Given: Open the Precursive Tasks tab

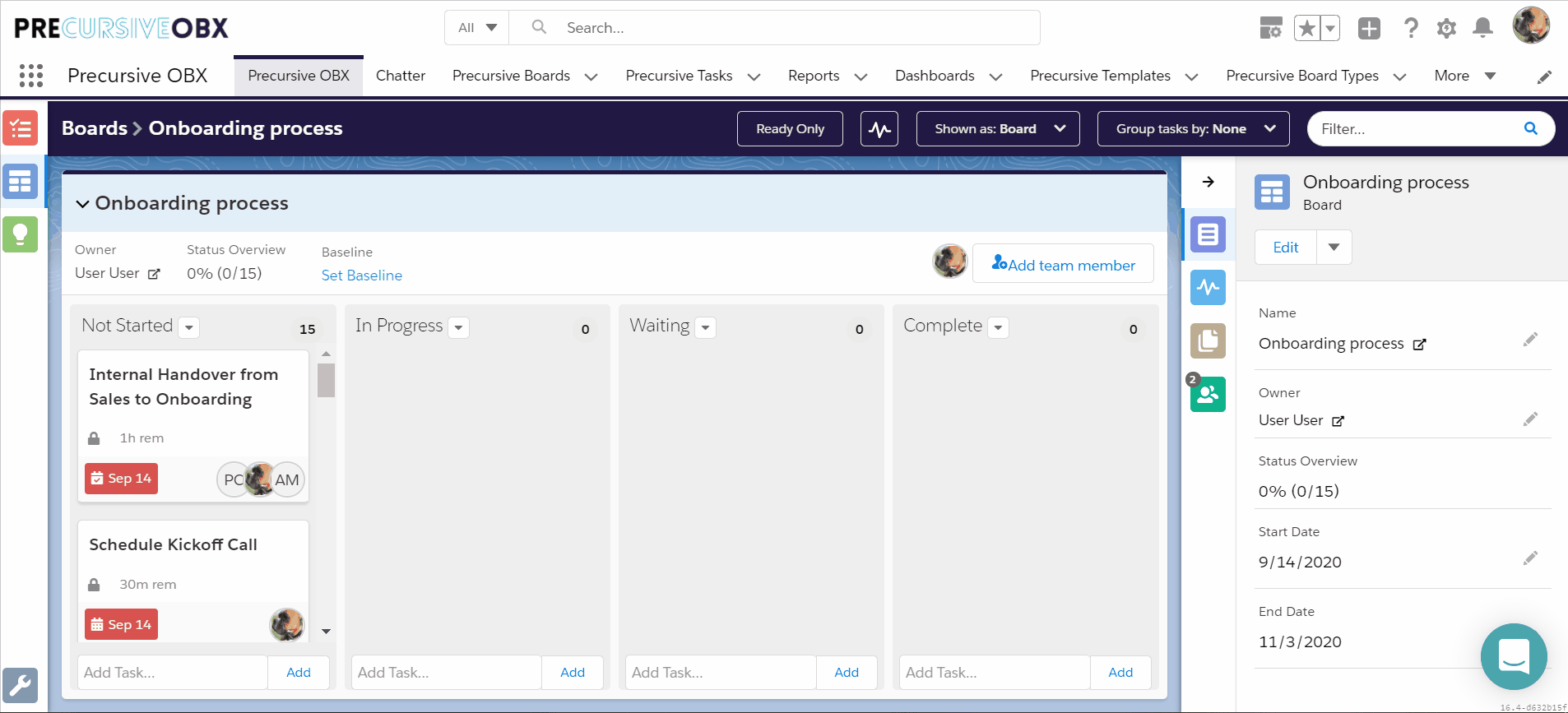Looking at the screenshot, I should point(679,76).
